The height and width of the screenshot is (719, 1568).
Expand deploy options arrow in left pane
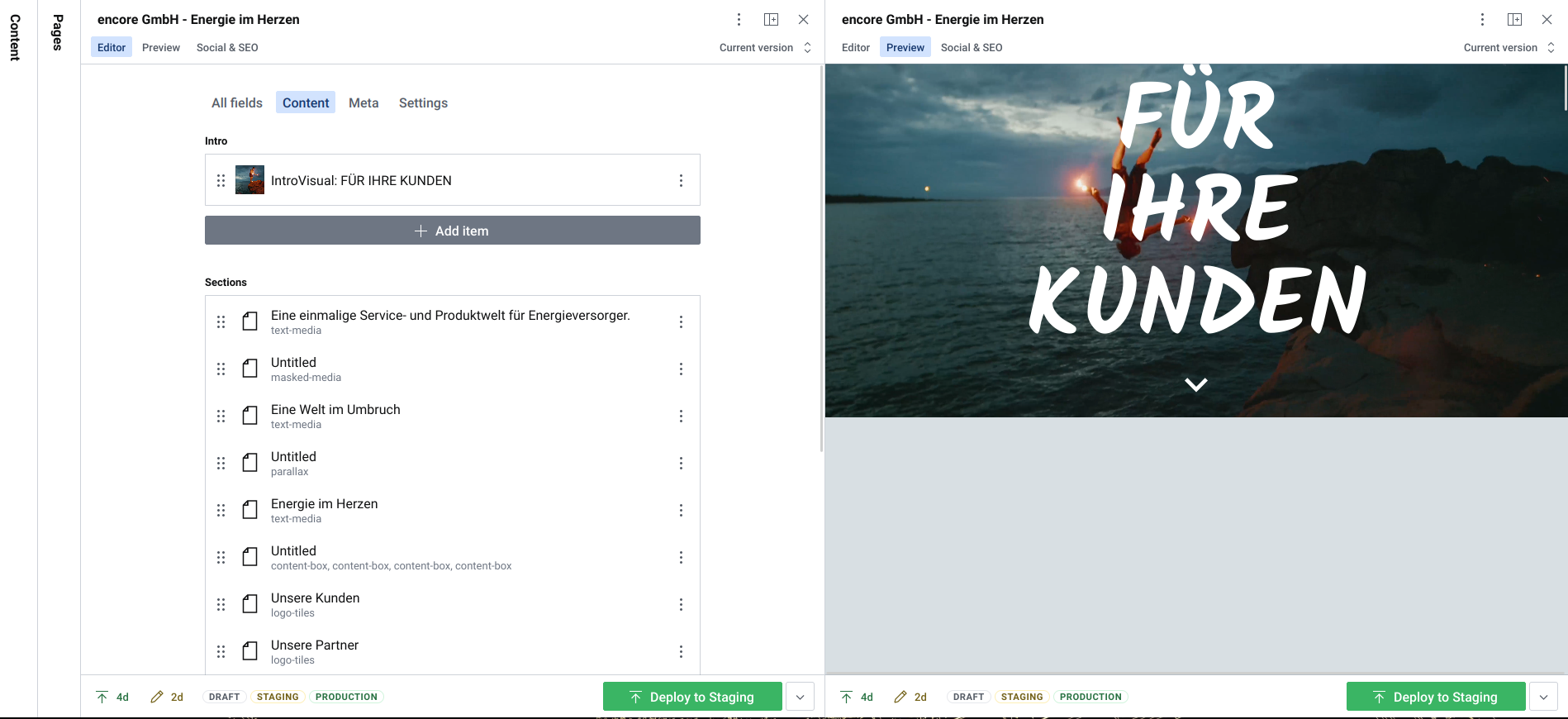pyautogui.click(x=800, y=697)
